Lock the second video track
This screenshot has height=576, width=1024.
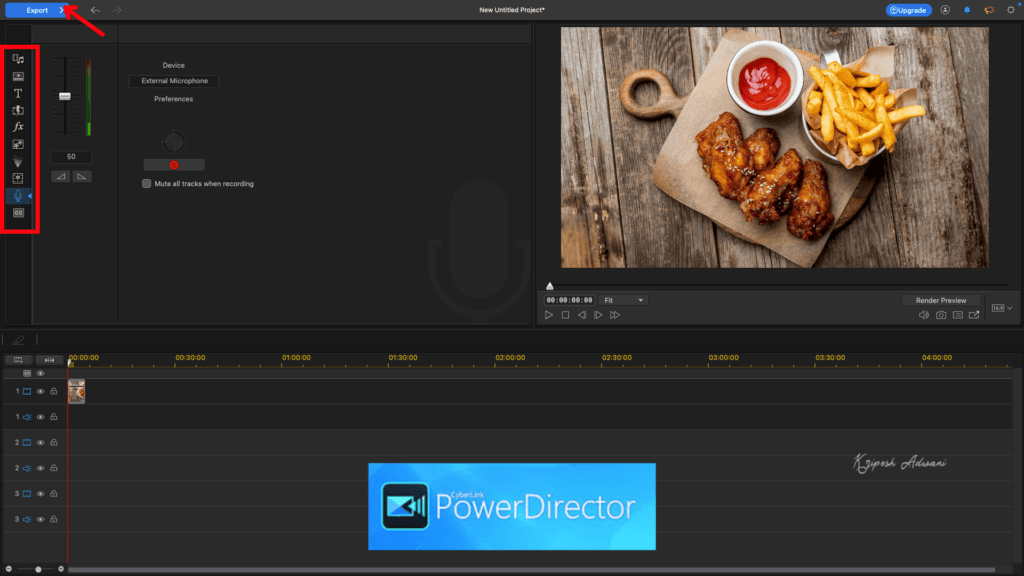pyautogui.click(x=54, y=442)
